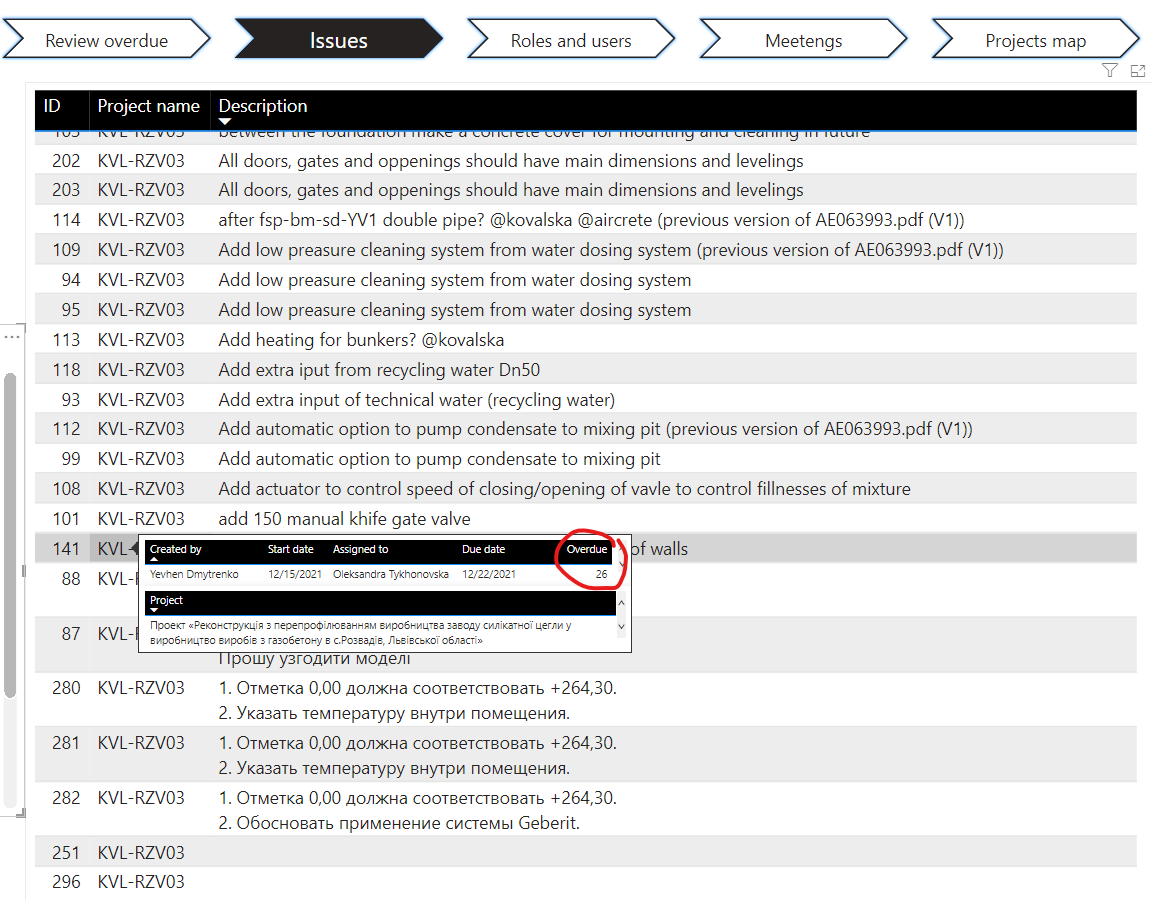The image size is (1152, 900).
Task: Open the three-dots more options menu on the left
Action: point(12,336)
